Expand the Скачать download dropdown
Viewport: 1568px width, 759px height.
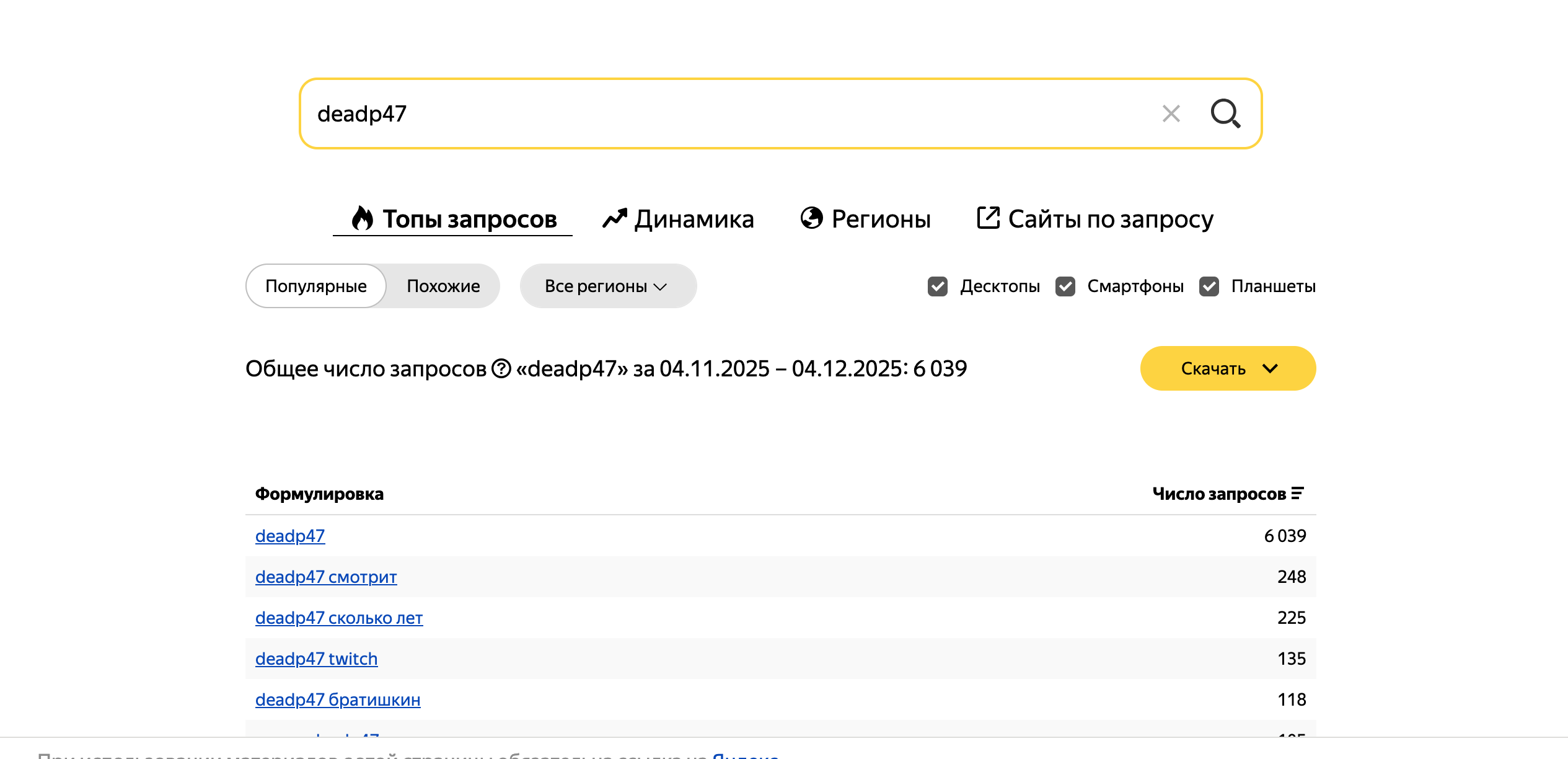1228,369
